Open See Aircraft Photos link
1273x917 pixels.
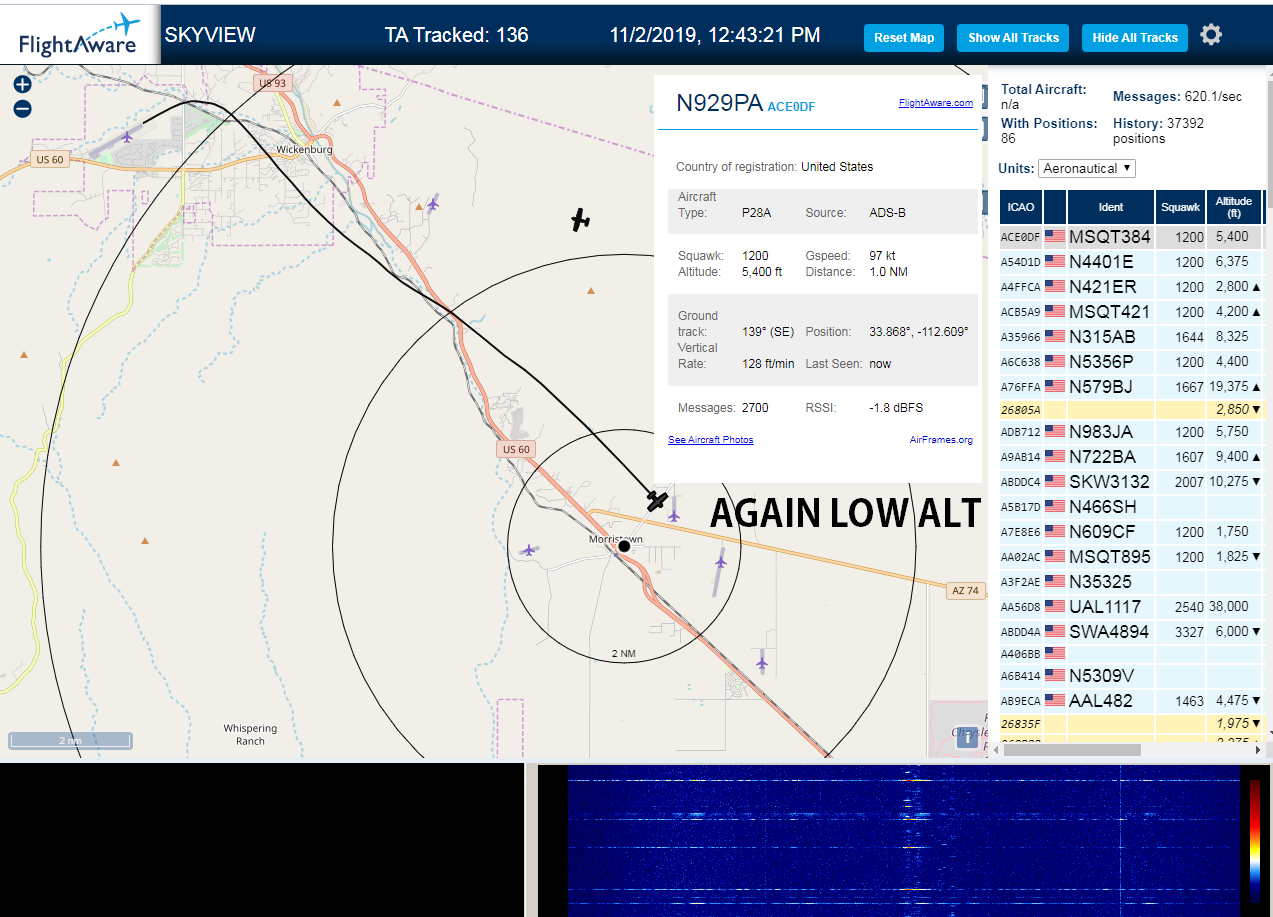click(x=711, y=440)
